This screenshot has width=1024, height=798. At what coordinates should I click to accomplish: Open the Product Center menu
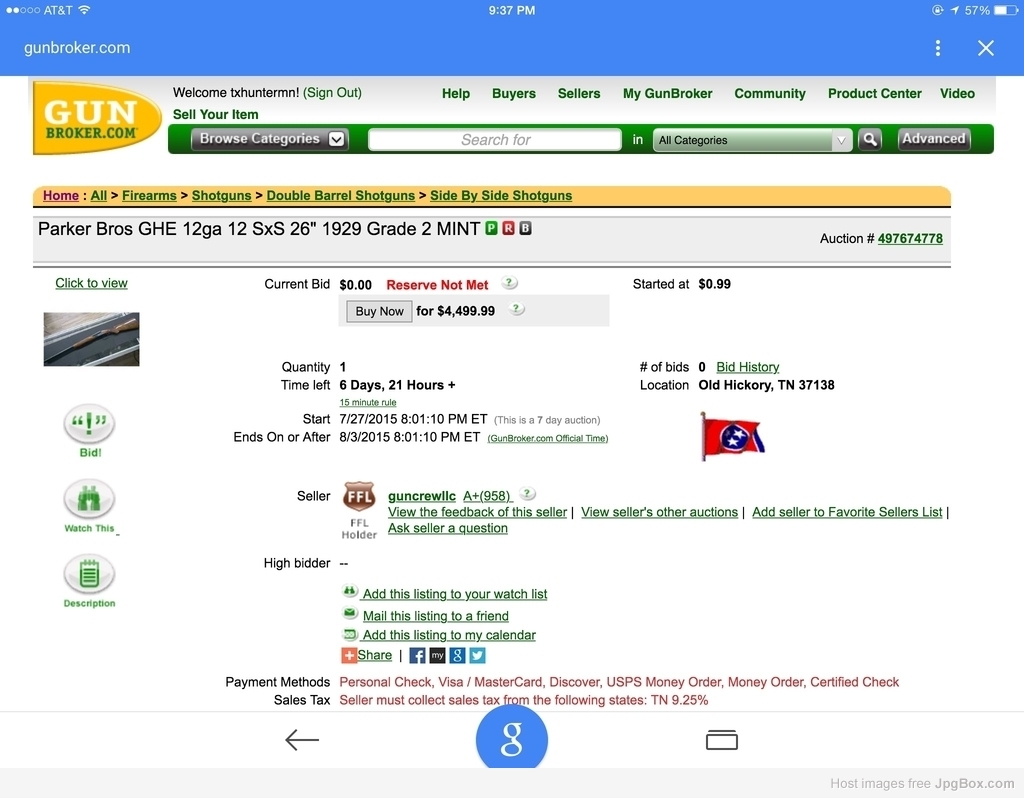coord(875,93)
